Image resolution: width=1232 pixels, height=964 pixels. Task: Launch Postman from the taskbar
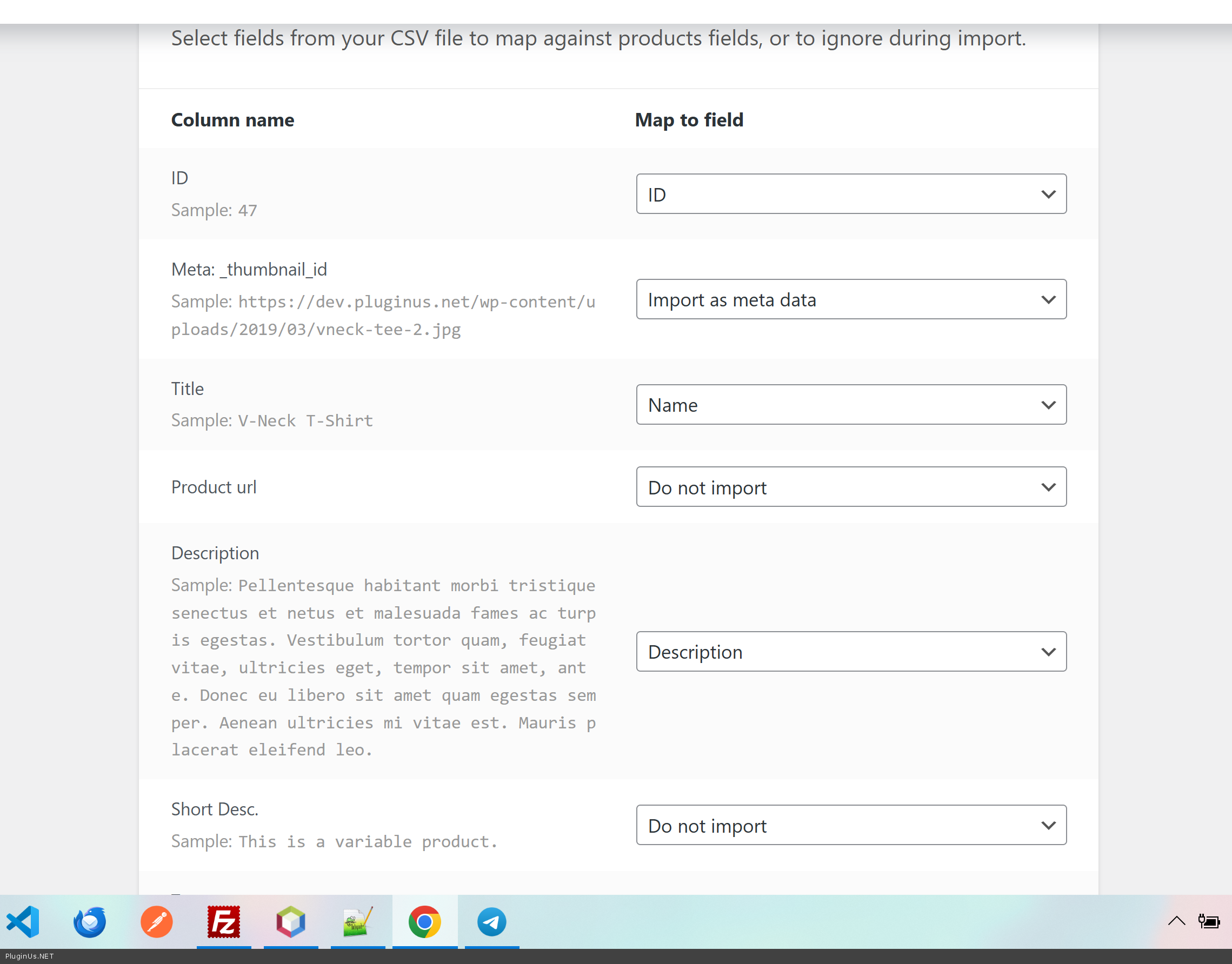click(156, 922)
